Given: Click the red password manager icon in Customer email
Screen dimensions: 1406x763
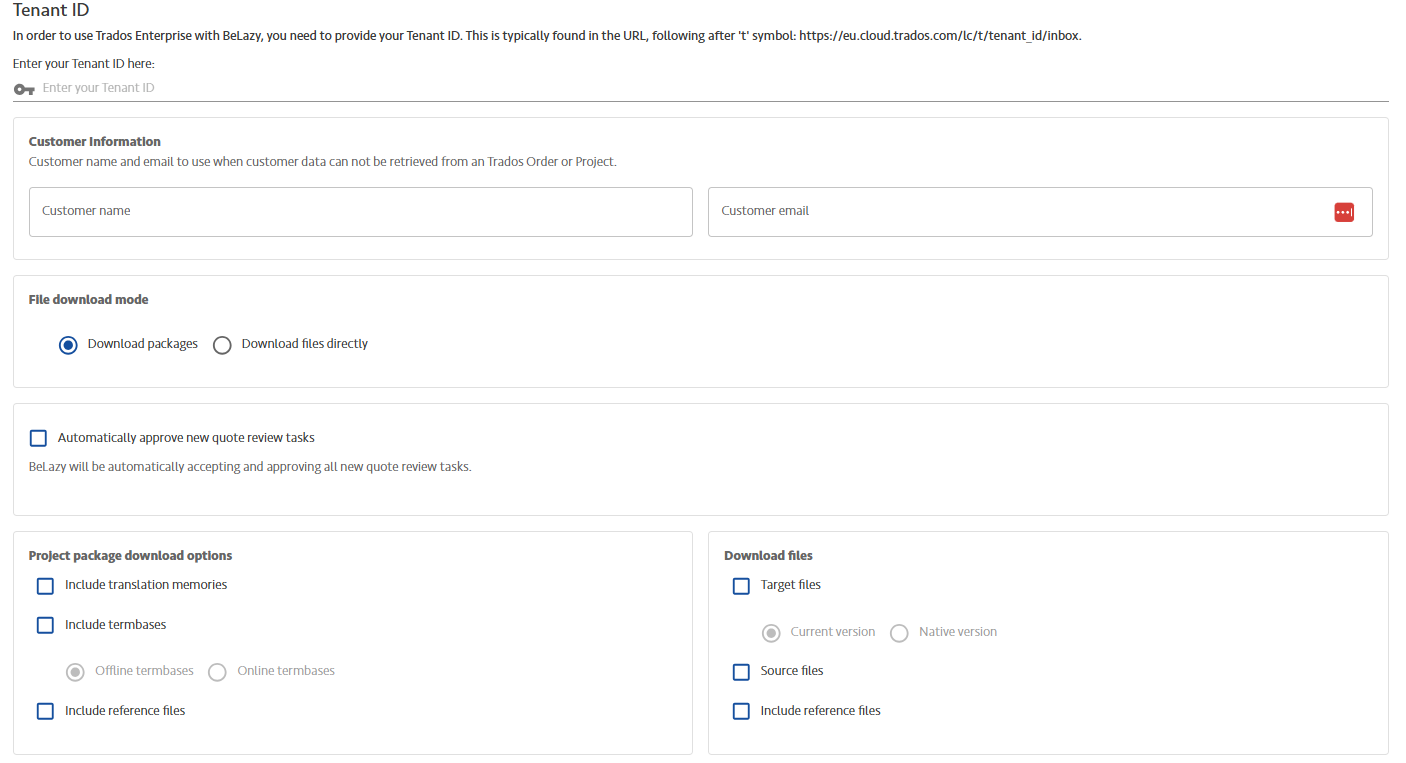Looking at the screenshot, I should pyautogui.click(x=1344, y=212).
